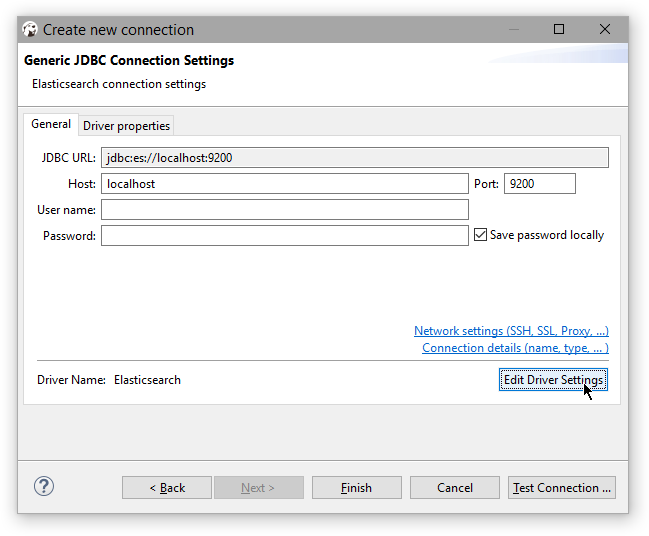
Task: Click Finish to create the connection
Action: pyautogui.click(x=356, y=488)
